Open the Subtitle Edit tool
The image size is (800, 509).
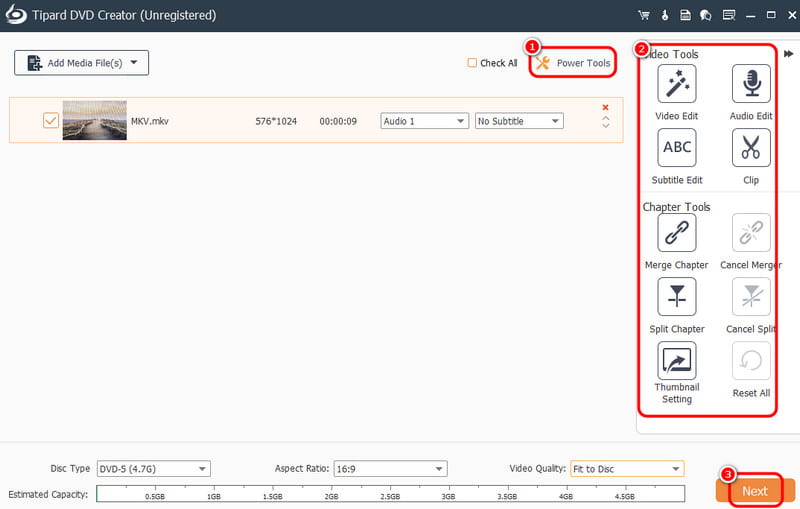pyautogui.click(x=677, y=147)
